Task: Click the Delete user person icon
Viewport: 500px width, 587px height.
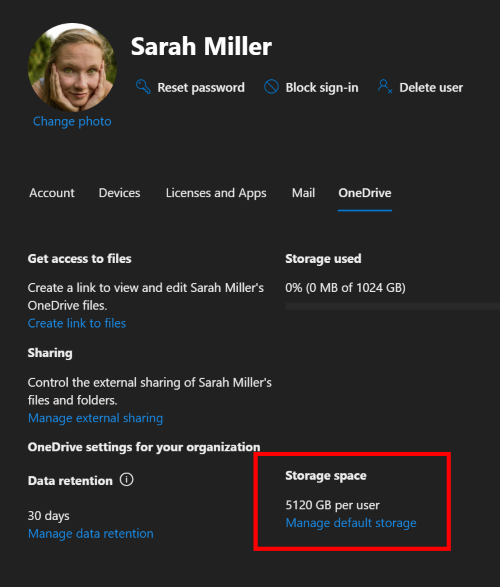Action: pos(385,86)
